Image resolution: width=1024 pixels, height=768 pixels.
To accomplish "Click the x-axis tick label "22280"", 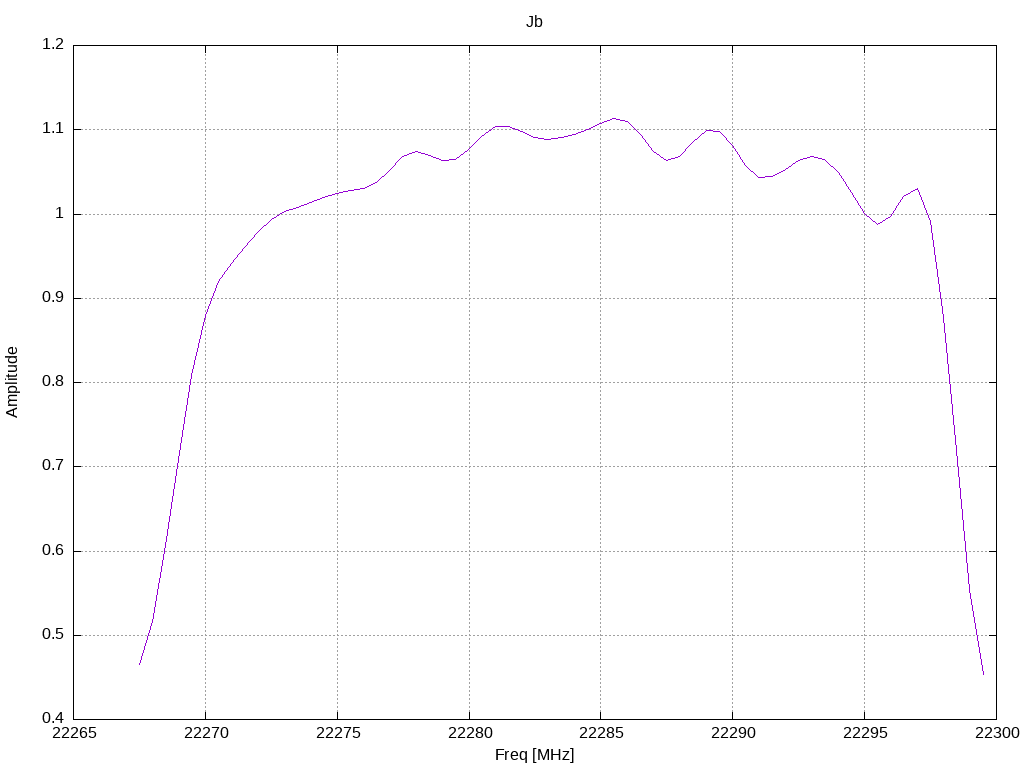I will [x=470, y=733].
